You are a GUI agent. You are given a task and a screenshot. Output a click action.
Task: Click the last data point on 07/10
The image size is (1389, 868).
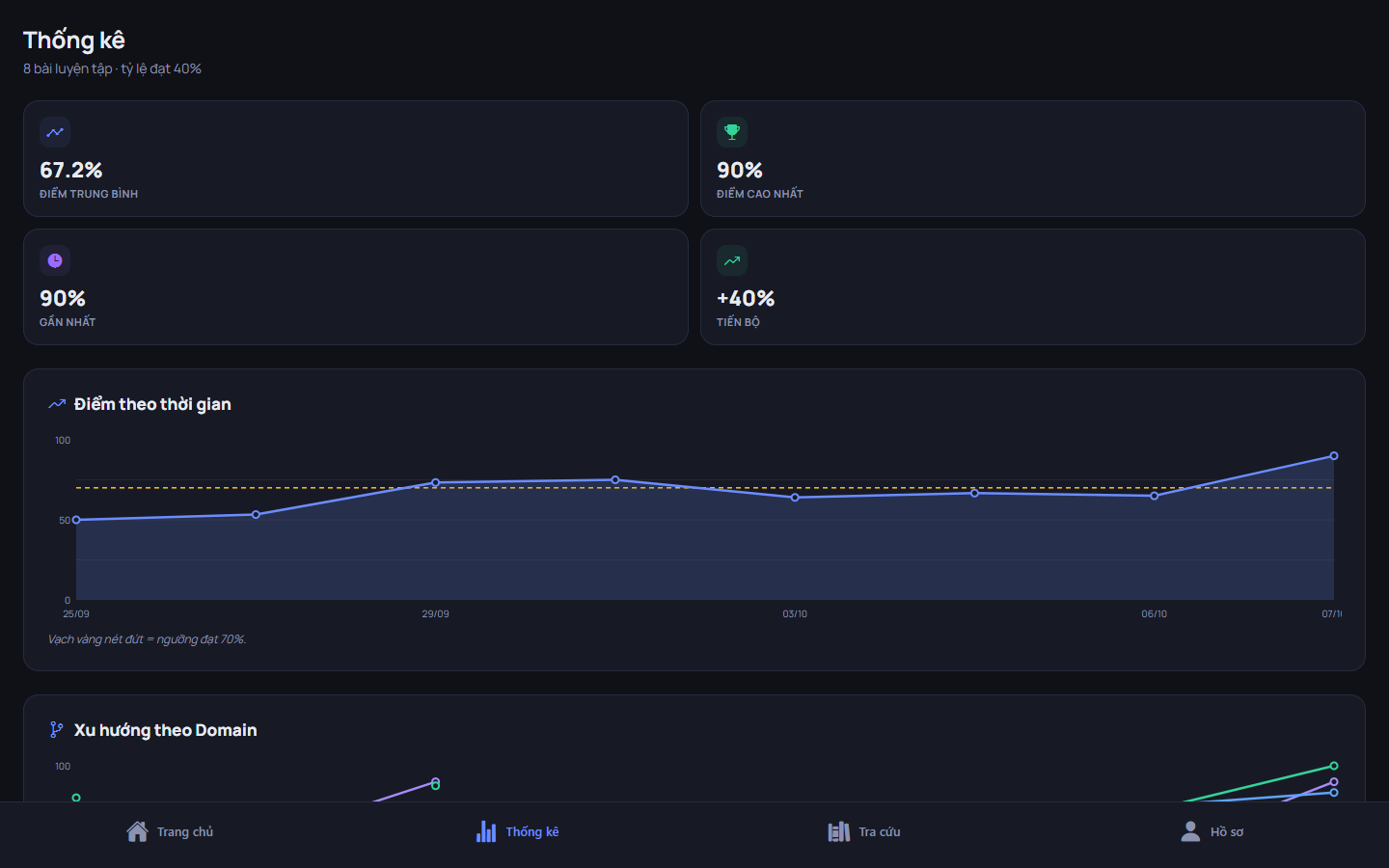1334,456
